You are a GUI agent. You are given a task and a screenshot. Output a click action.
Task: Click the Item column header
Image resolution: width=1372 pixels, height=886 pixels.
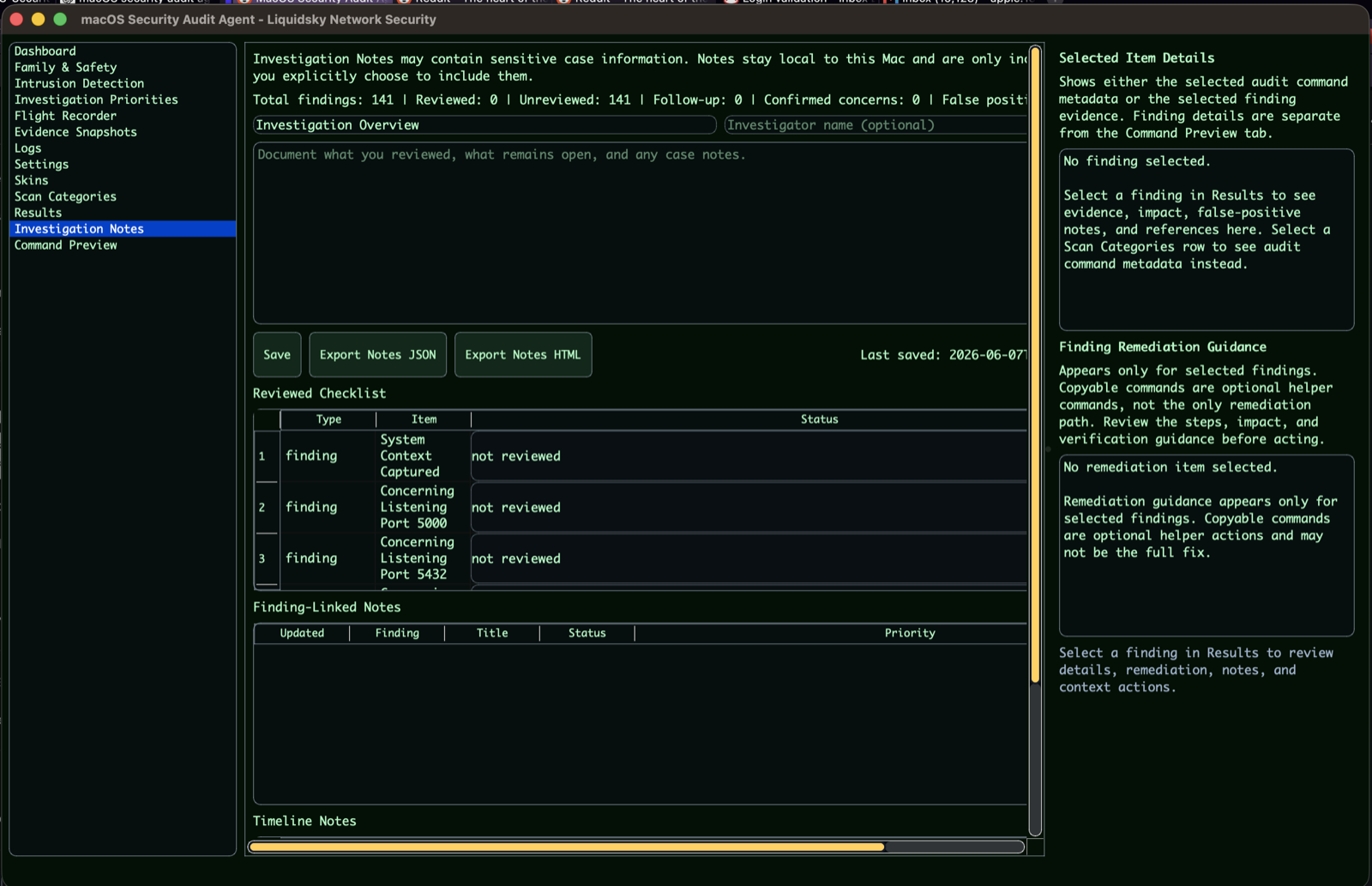424,419
